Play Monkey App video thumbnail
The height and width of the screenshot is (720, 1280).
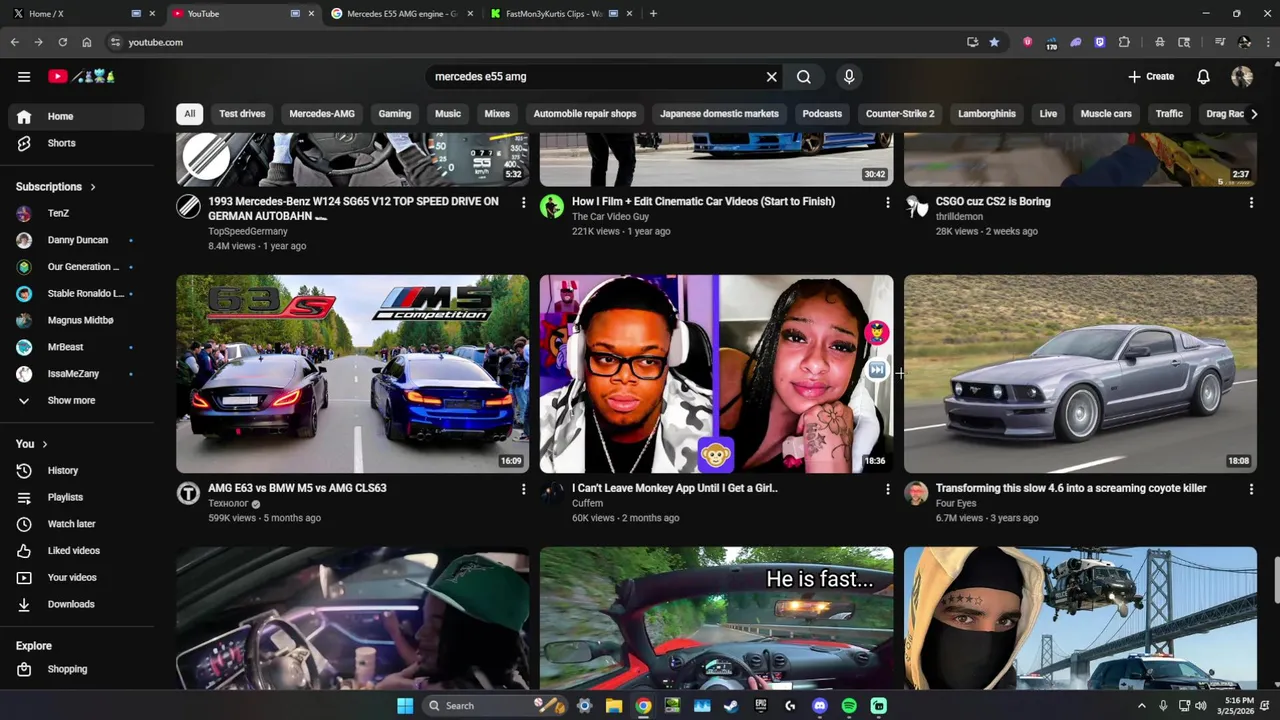click(x=716, y=374)
